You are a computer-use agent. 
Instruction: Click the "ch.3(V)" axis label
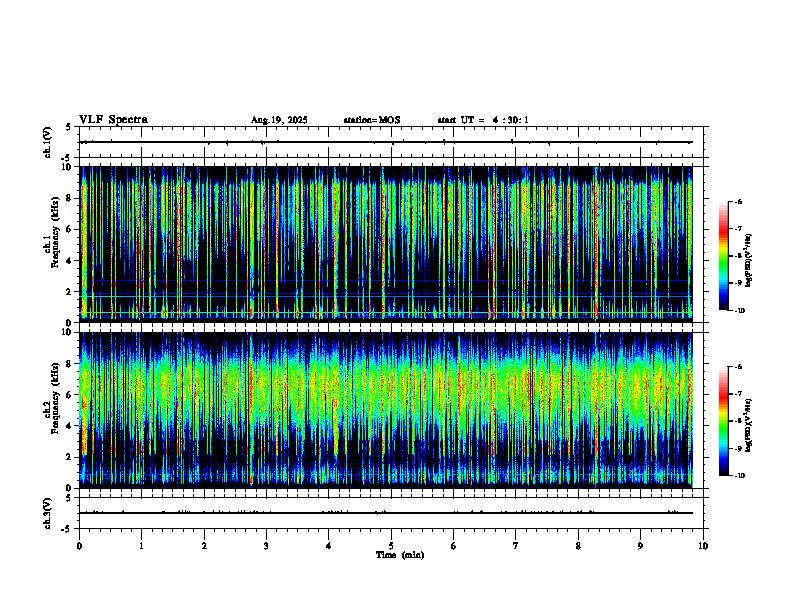click(47, 513)
